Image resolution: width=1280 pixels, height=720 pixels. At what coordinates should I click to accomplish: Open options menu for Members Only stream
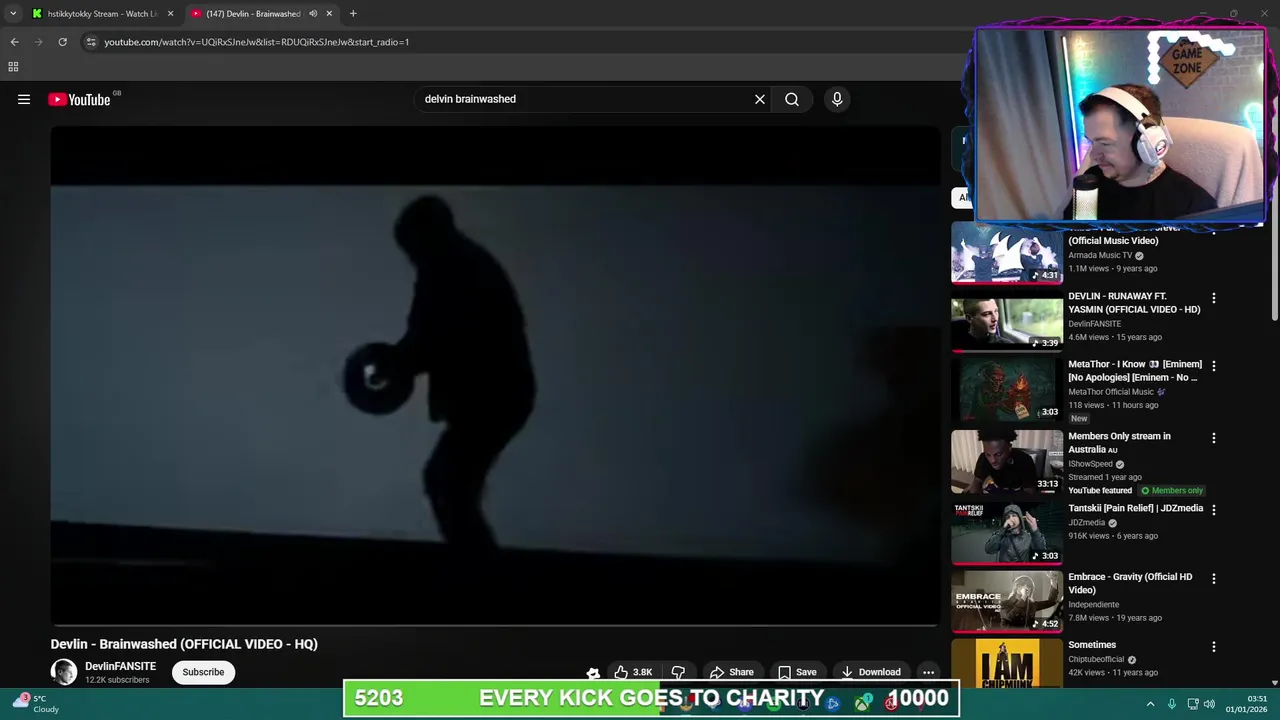click(1214, 438)
